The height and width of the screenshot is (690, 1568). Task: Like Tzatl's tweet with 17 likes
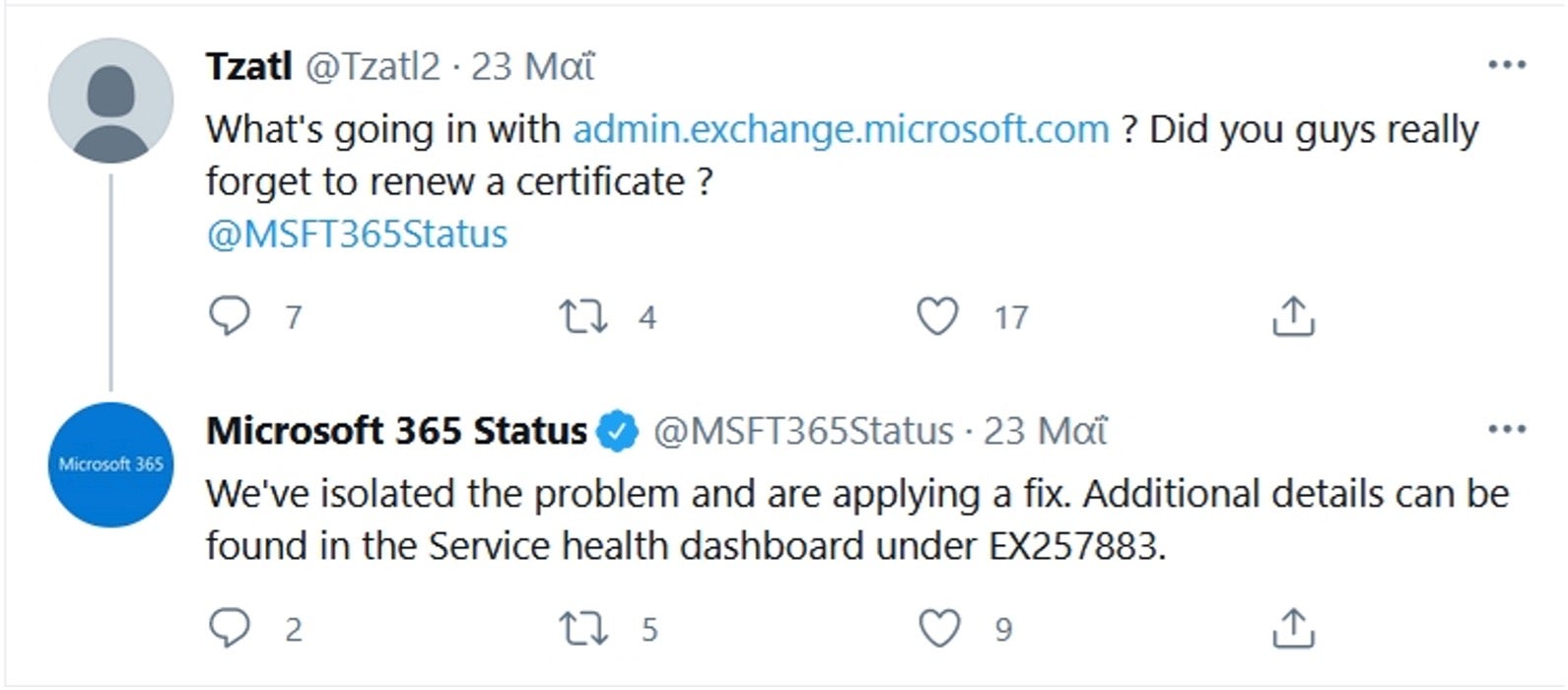(937, 316)
